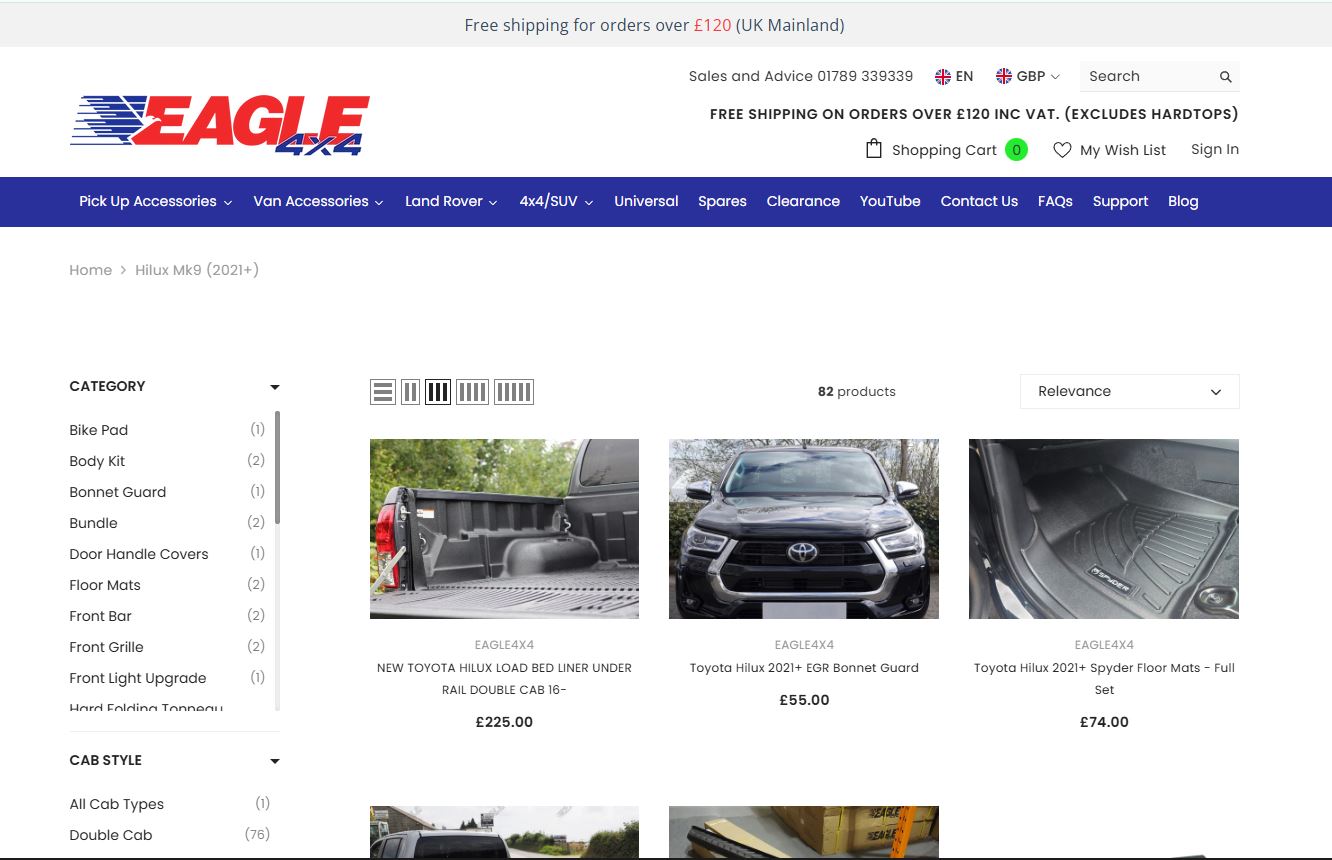Screen dimensions: 1332x860
Task: Click the green cart count badge
Action: point(1016,150)
